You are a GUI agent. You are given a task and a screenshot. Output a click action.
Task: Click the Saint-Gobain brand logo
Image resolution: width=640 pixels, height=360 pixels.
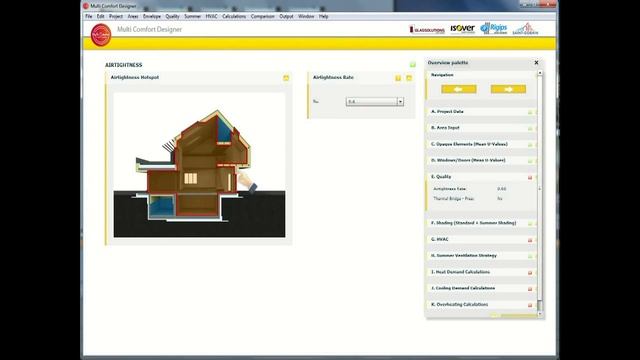[x=525, y=29]
